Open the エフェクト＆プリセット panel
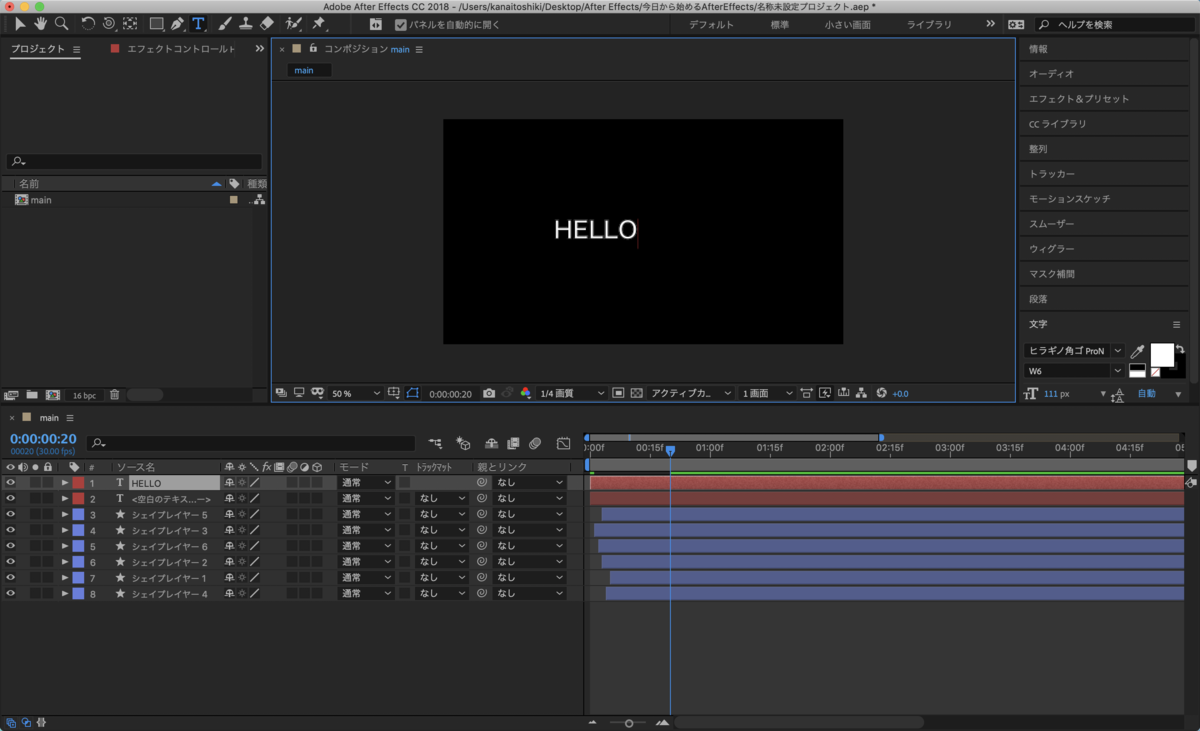 pyautogui.click(x=1078, y=99)
